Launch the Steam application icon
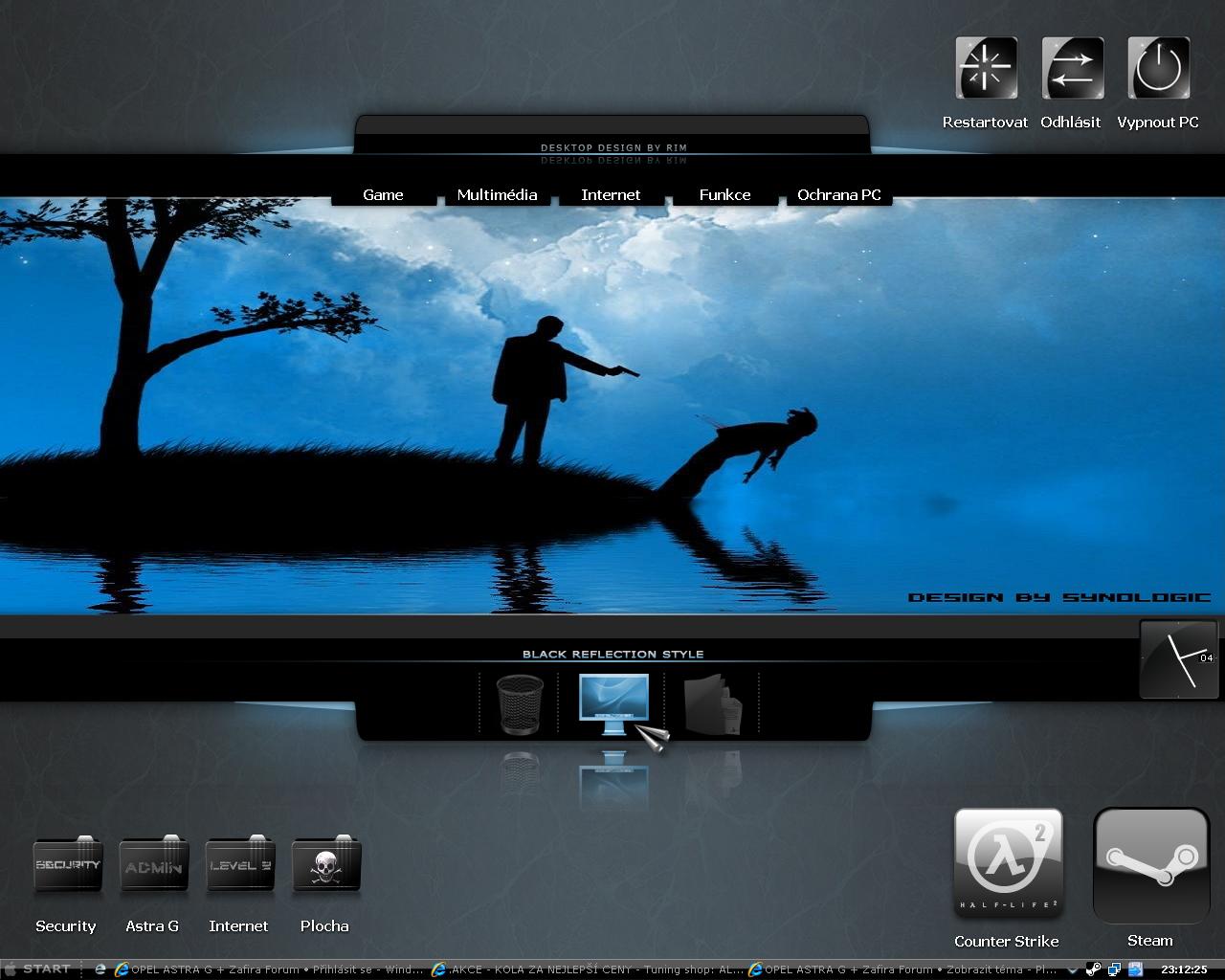Viewport: 1225px width, 980px height. [x=1150, y=864]
